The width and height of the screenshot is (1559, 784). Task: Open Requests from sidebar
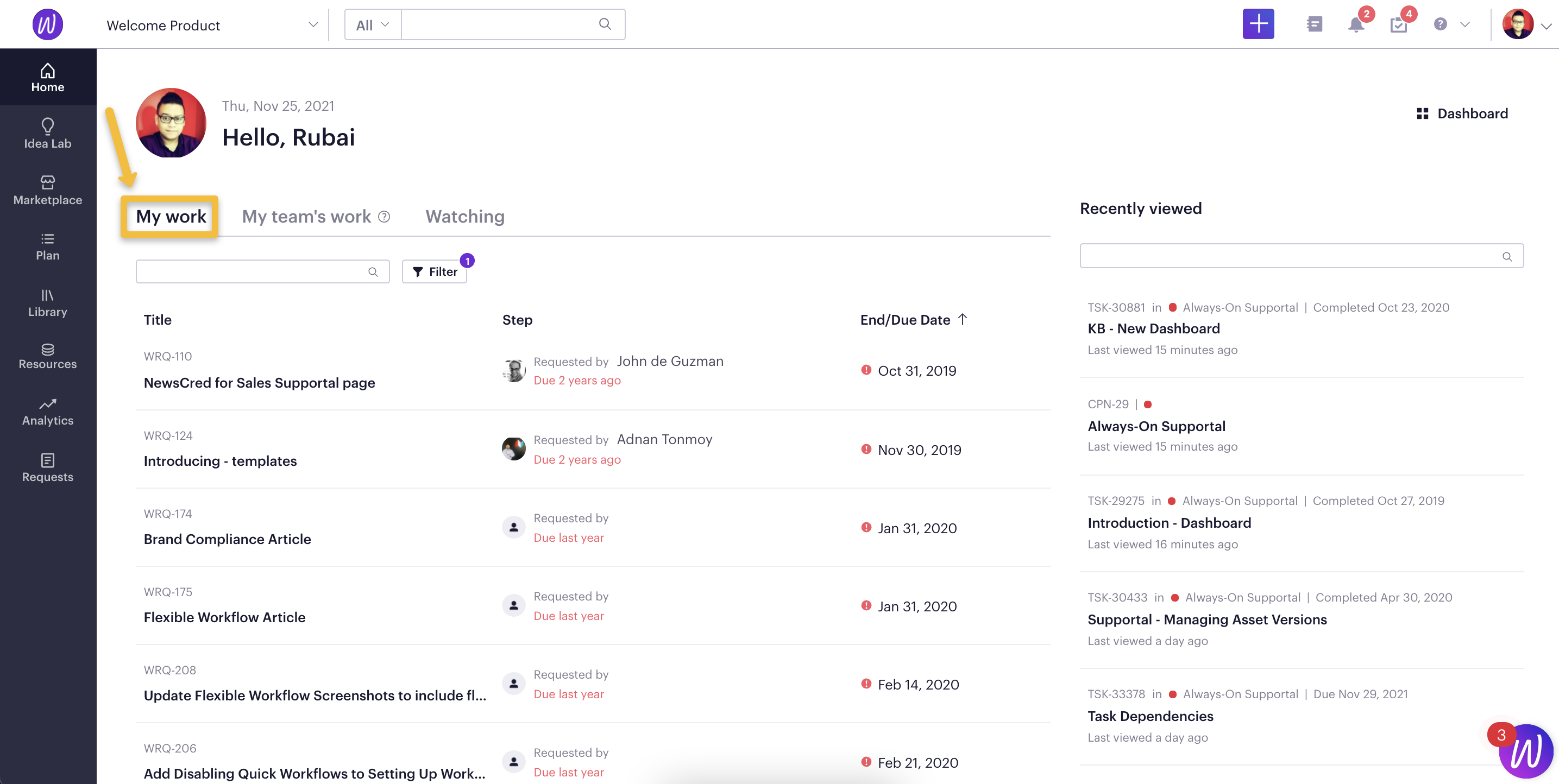point(48,467)
